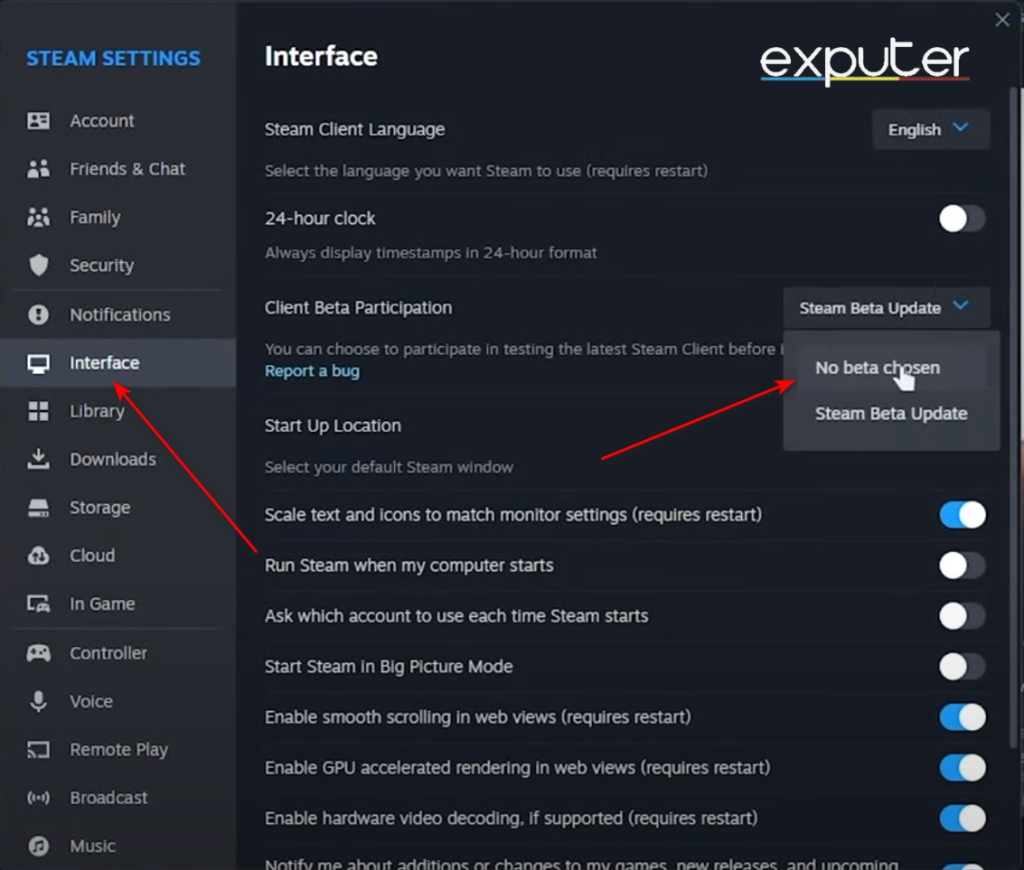Viewport: 1024px width, 870px height.
Task: Click the Controller gamepad icon
Action: (38, 653)
